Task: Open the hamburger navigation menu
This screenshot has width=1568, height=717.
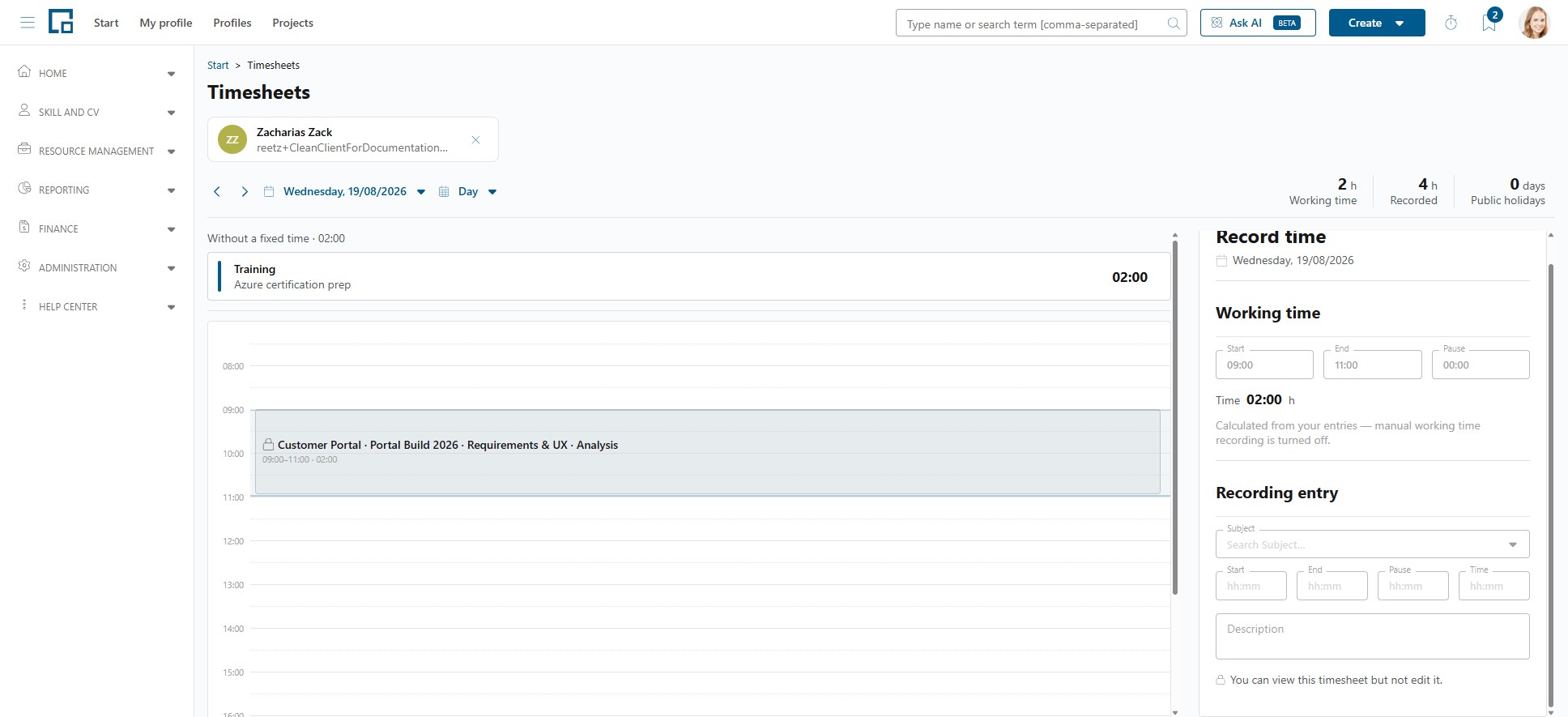Action: (28, 23)
